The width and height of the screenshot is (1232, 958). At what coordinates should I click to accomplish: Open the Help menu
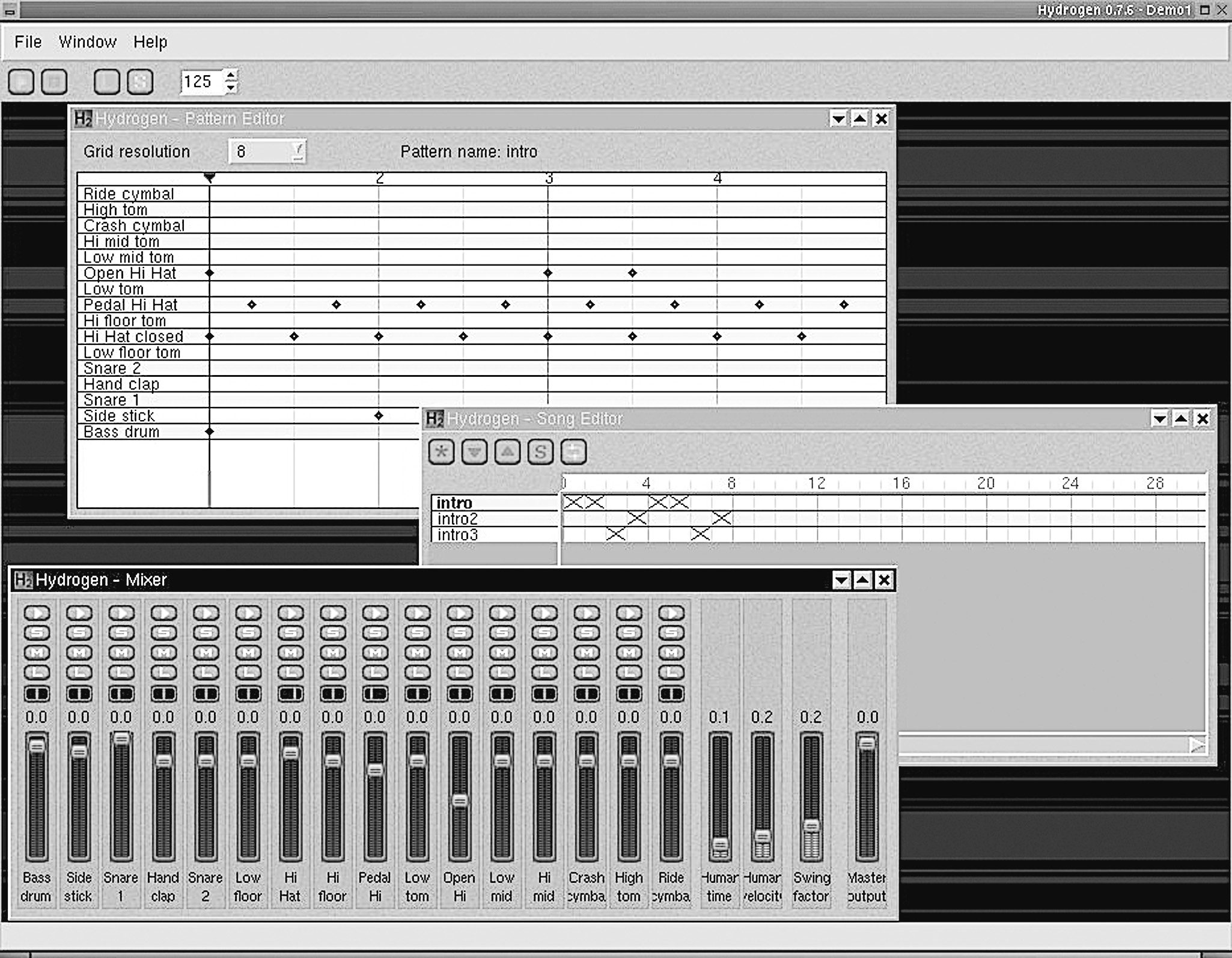tap(150, 42)
